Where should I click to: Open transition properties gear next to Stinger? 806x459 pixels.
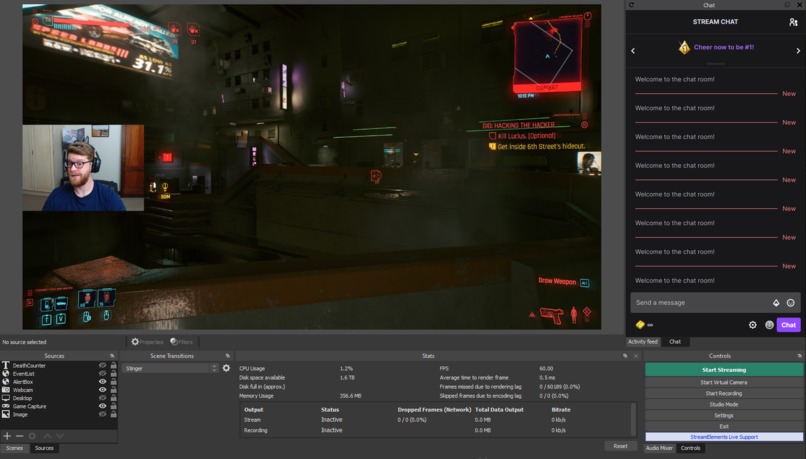(226, 368)
